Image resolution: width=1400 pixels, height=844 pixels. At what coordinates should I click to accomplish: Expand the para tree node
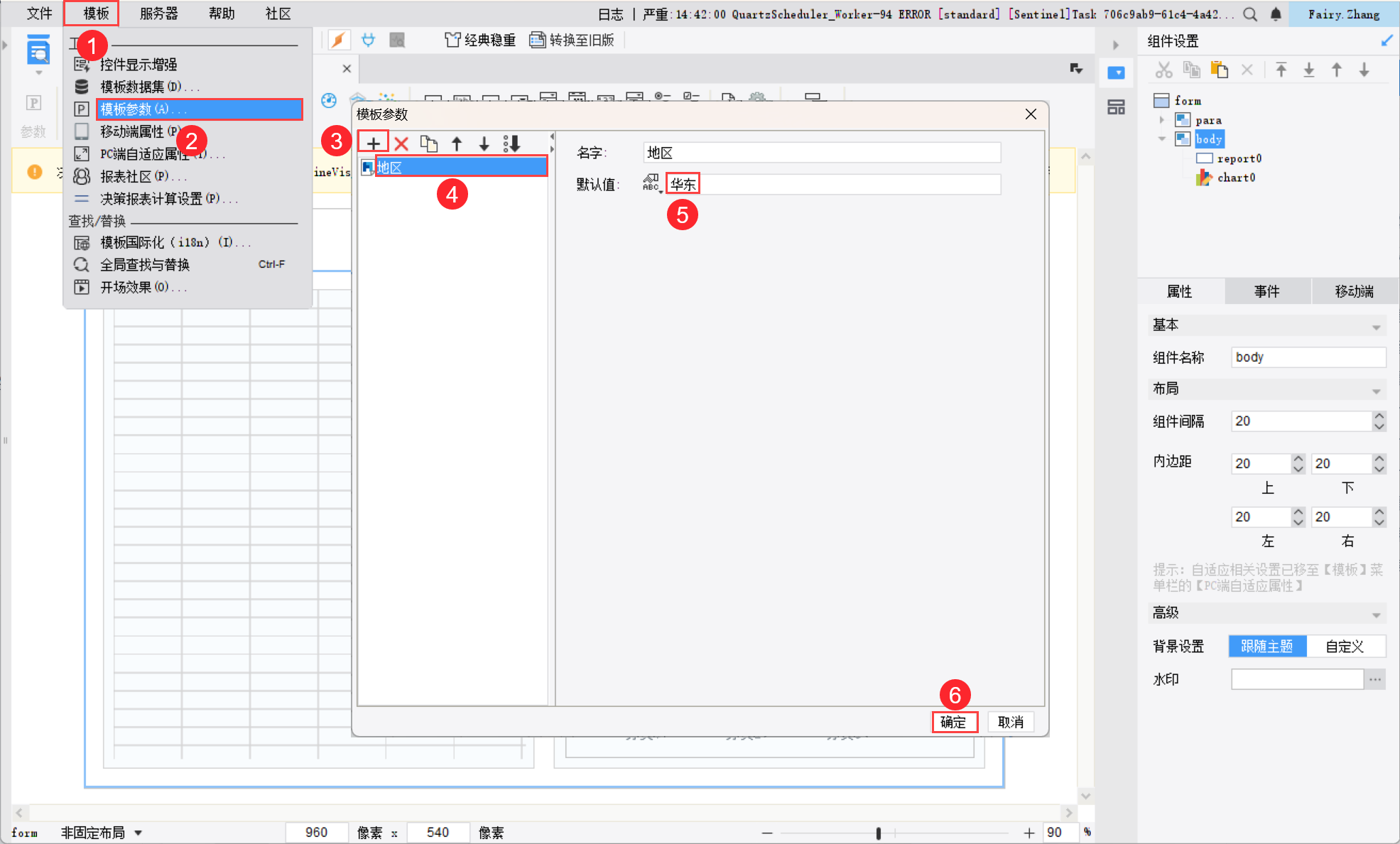click(1162, 120)
